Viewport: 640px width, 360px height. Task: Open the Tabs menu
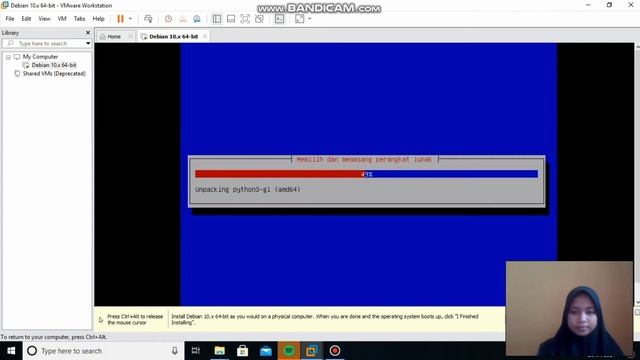(79, 19)
